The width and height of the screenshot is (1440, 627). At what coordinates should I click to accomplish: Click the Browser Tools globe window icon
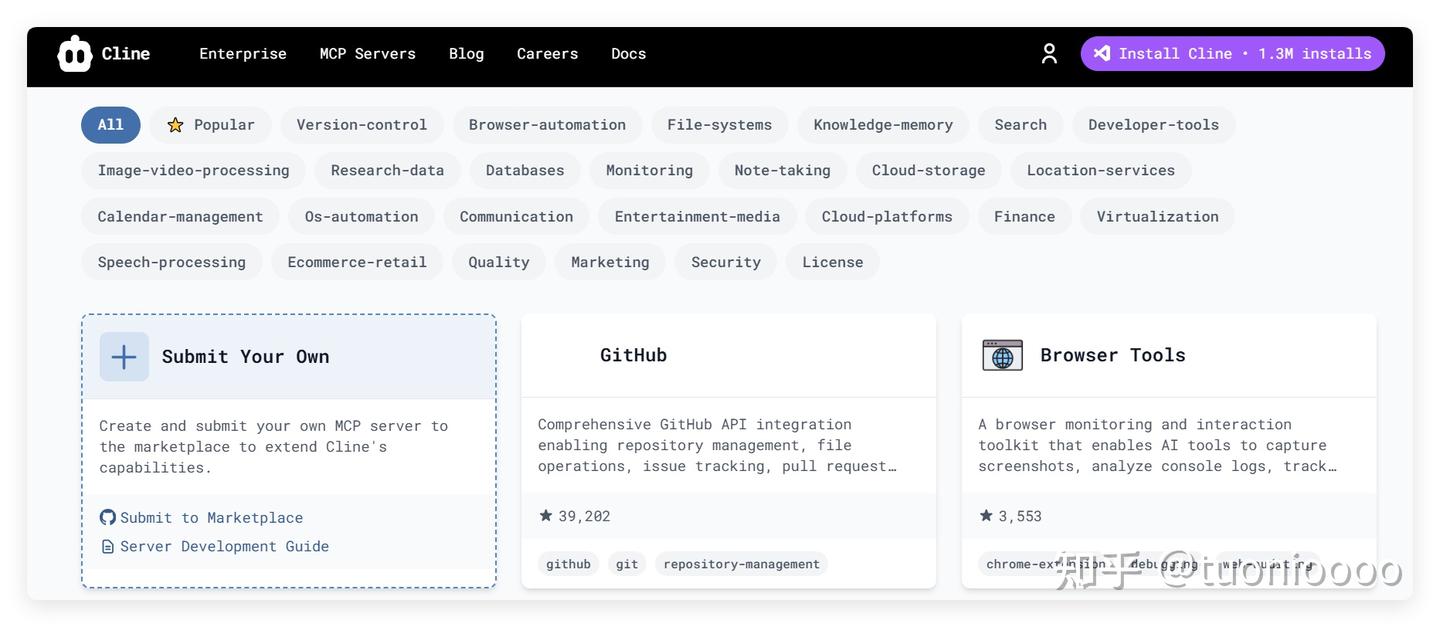click(1002, 355)
